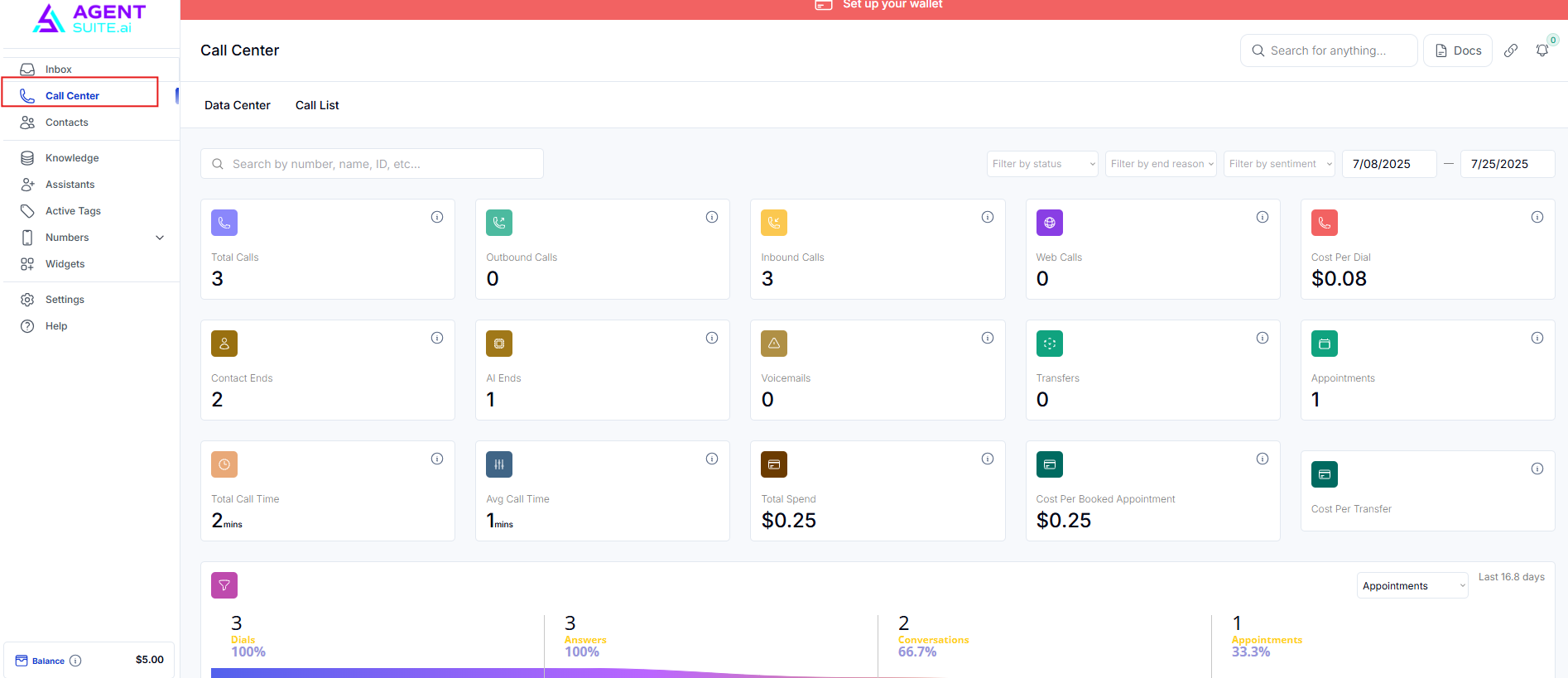Click the Inbound Calls icon
The height and width of the screenshot is (678, 1568).
tap(774, 223)
